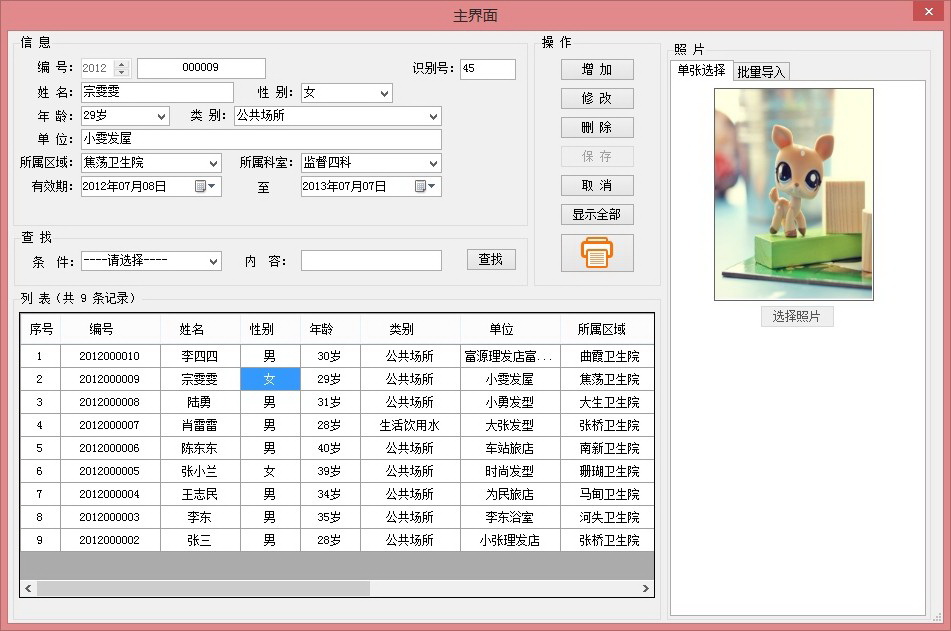Click the 姓名 column header in the list

(x=200, y=329)
